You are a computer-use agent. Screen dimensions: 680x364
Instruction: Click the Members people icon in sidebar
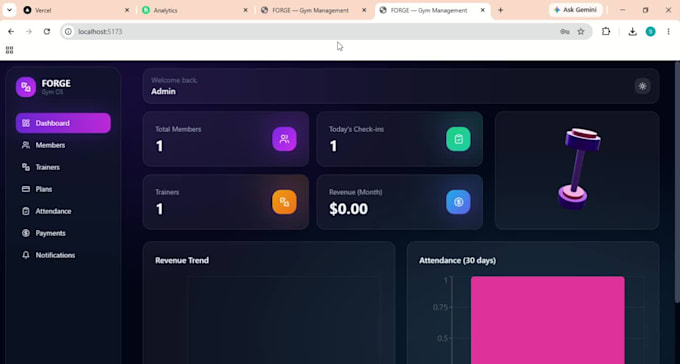pyautogui.click(x=26, y=145)
